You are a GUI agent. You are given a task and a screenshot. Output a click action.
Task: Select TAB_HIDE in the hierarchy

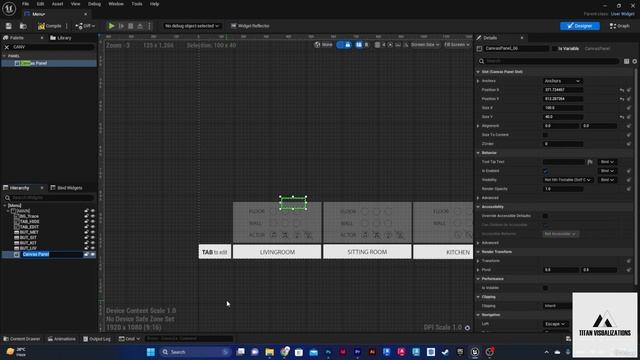click(29, 222)
